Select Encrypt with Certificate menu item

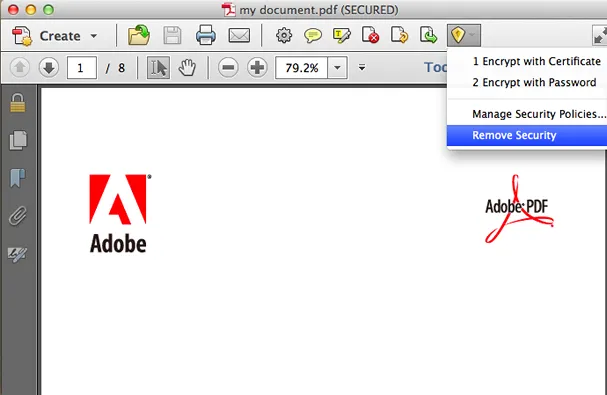(x=528, y=61)
